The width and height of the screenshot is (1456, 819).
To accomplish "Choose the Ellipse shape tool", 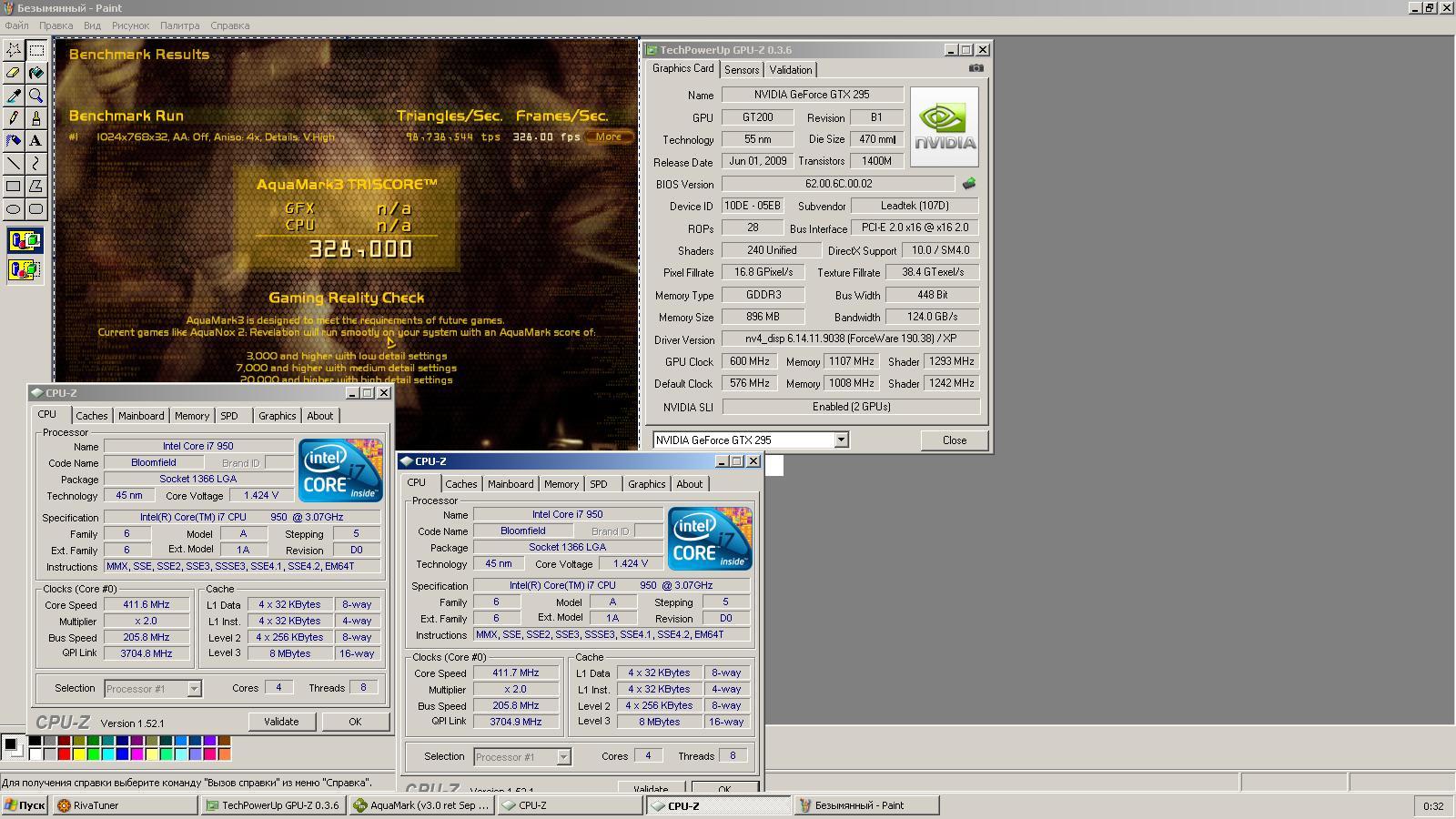I will click(x=14, y=209).
